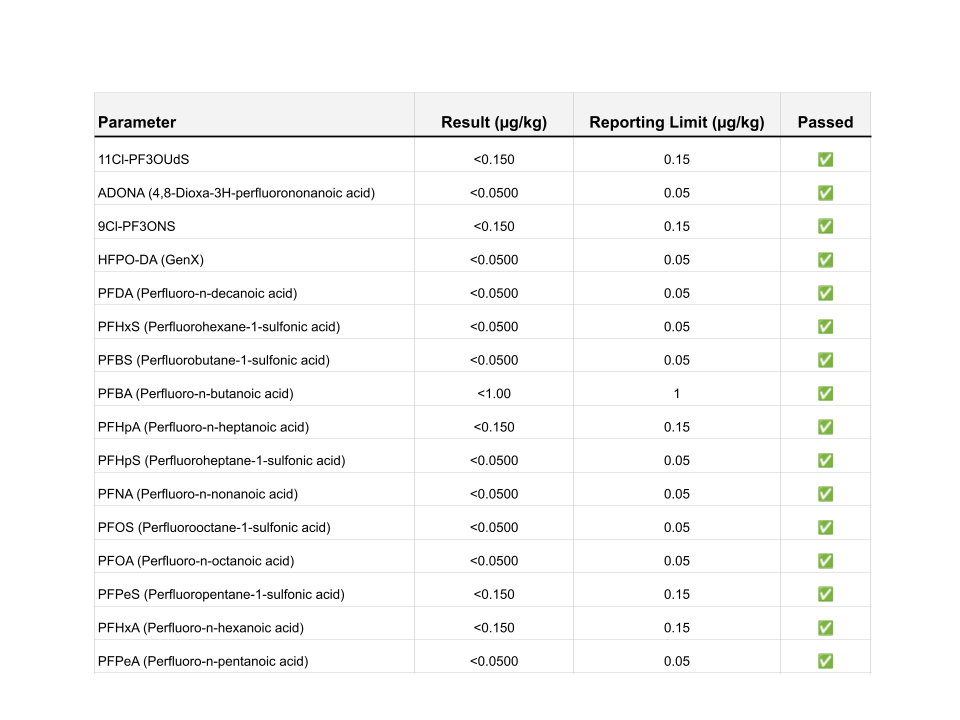Click the PFBS (Perfluorobutane-1-sulfonic acid) cell
960x720 pixels.
(214, 360)
